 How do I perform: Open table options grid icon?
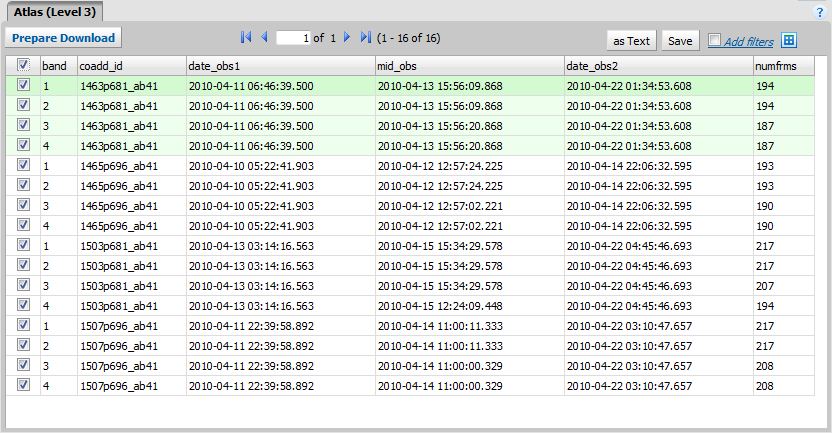click(x=789, y=40)
